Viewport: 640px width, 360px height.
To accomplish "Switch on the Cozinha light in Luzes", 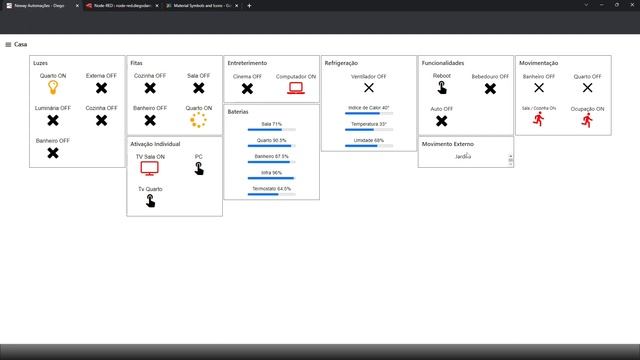I will (x=101, y=120).
